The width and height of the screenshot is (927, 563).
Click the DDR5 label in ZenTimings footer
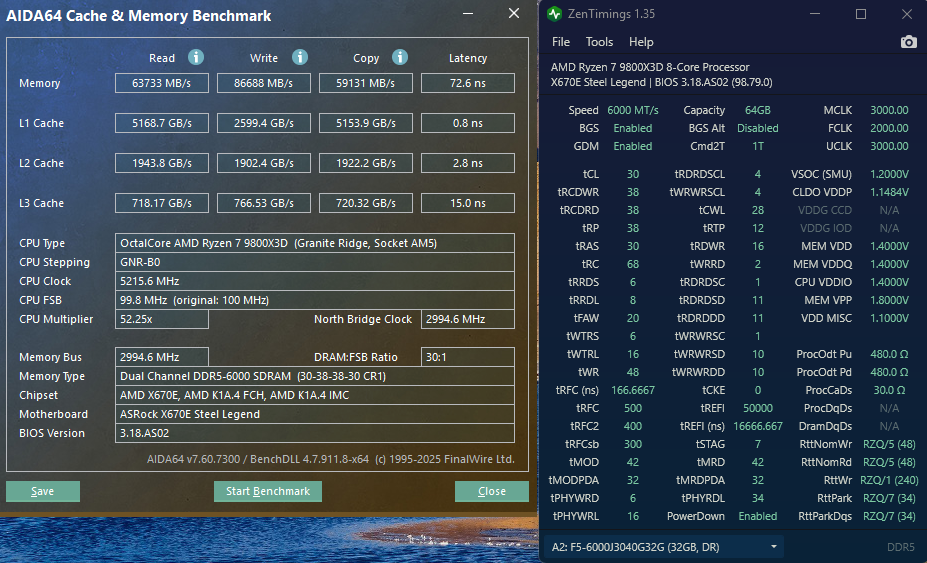pyautogui.click(x=900, y=547)
